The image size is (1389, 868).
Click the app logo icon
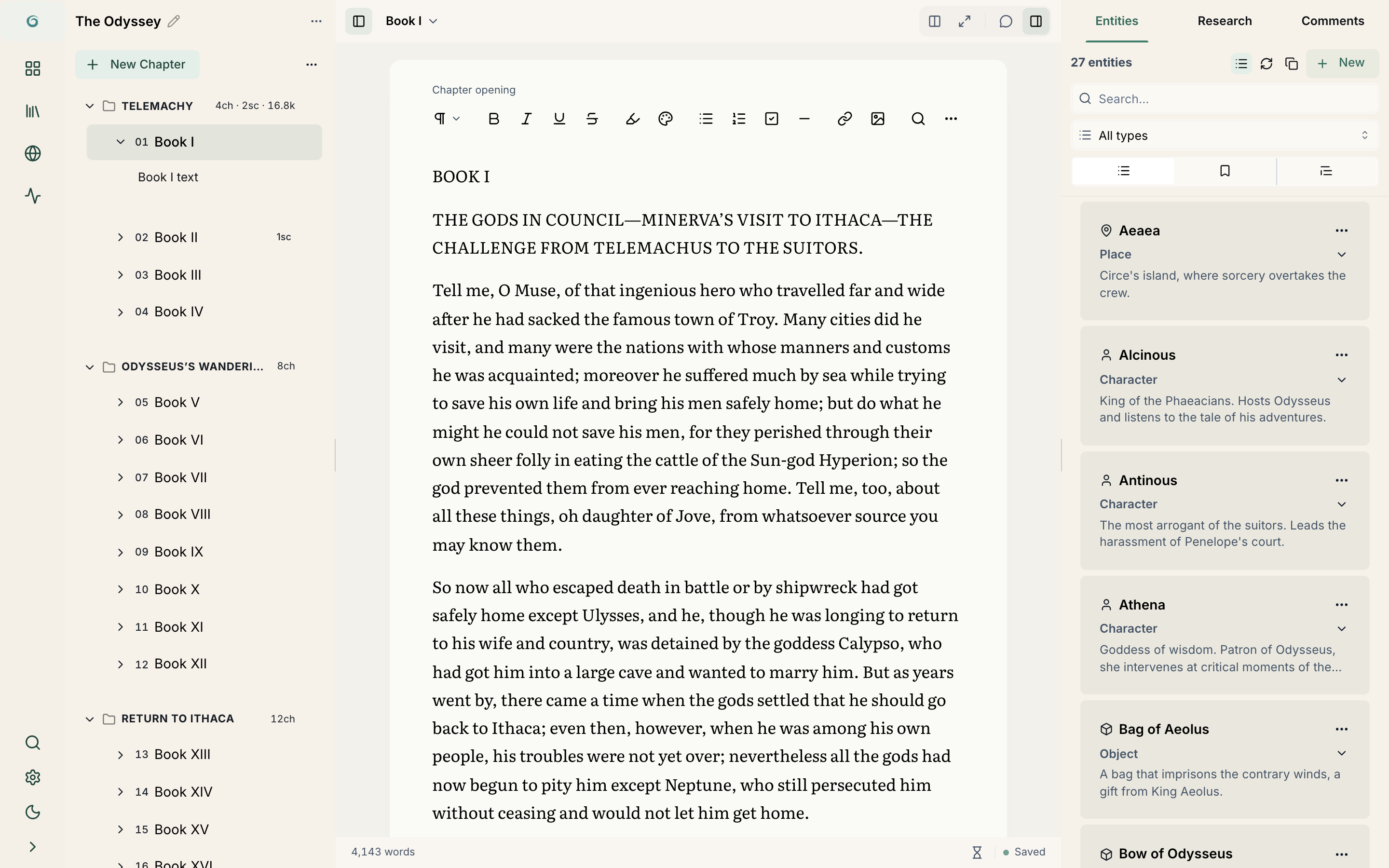coord(33,21)
